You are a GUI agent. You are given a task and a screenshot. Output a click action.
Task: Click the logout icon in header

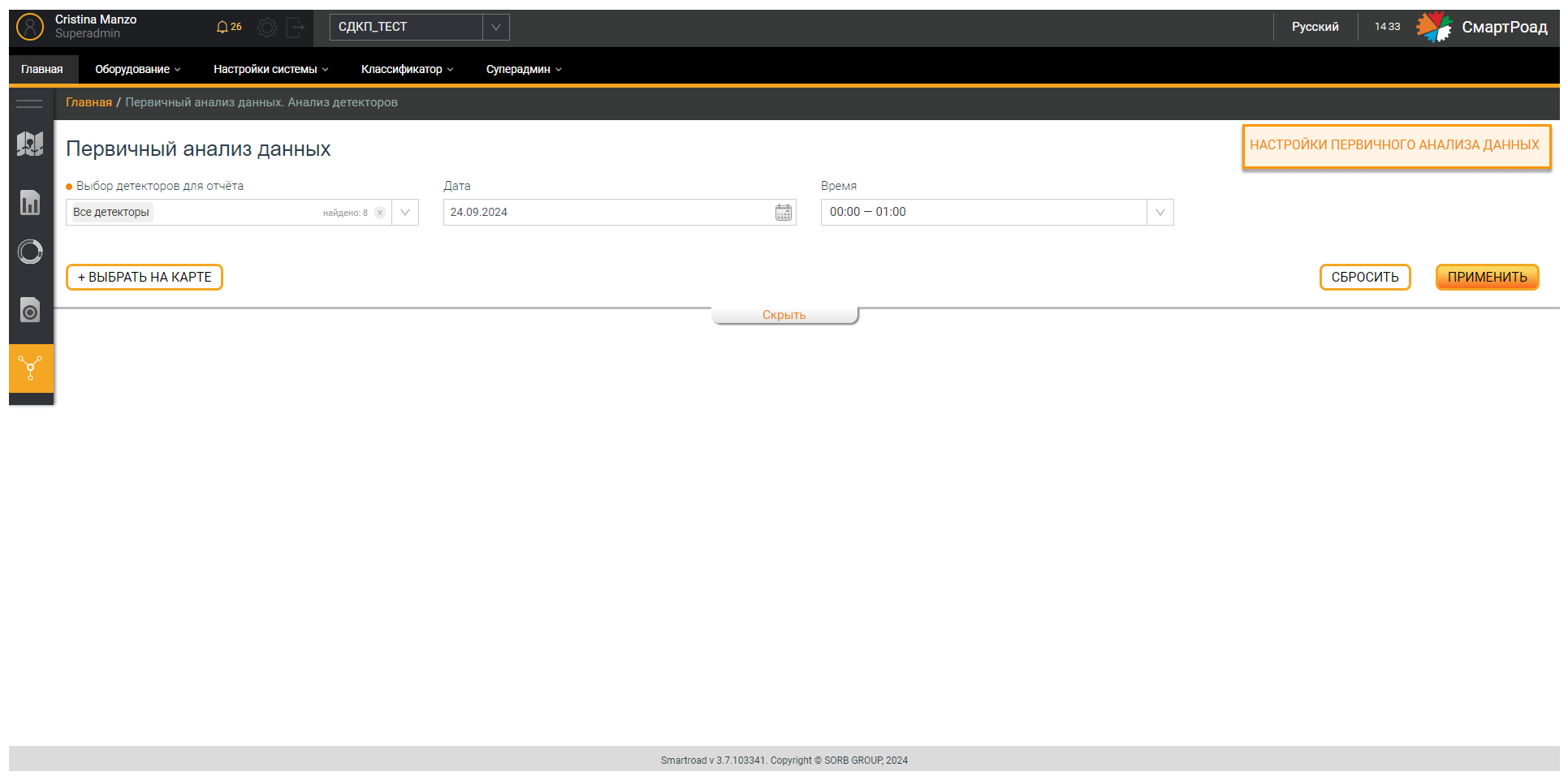(296, 28)
